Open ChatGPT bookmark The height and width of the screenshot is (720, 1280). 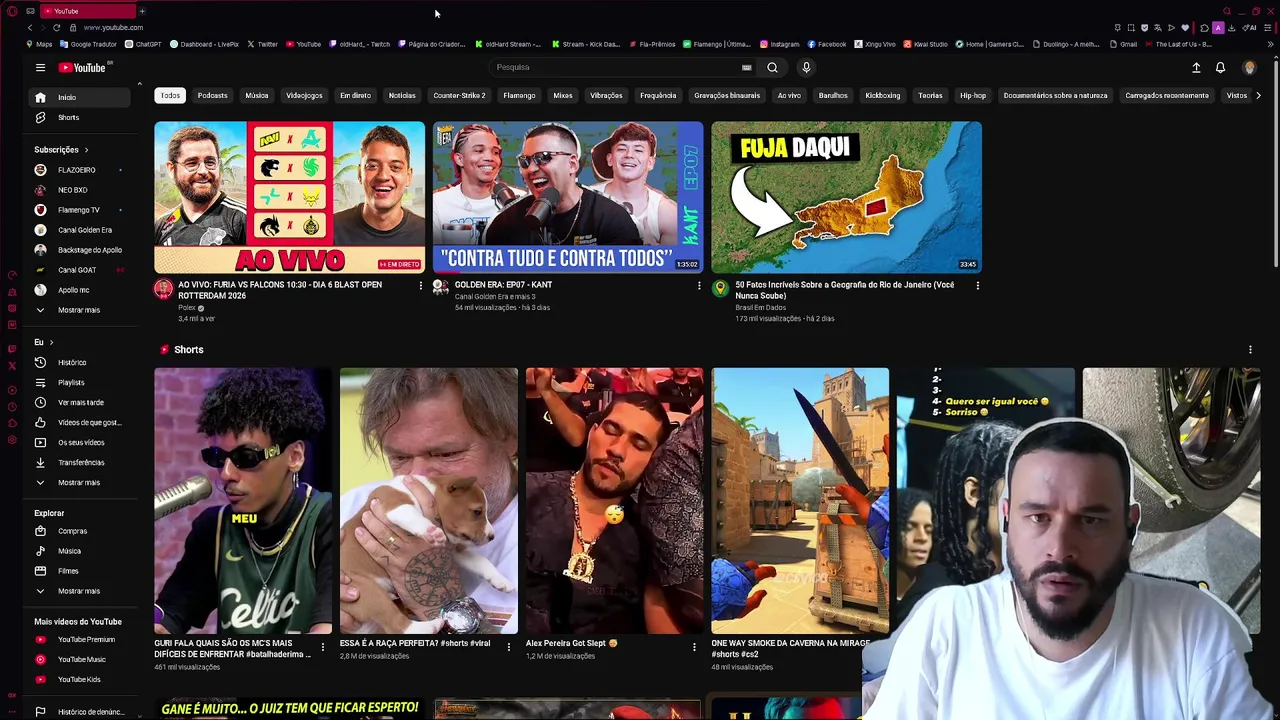143,44
